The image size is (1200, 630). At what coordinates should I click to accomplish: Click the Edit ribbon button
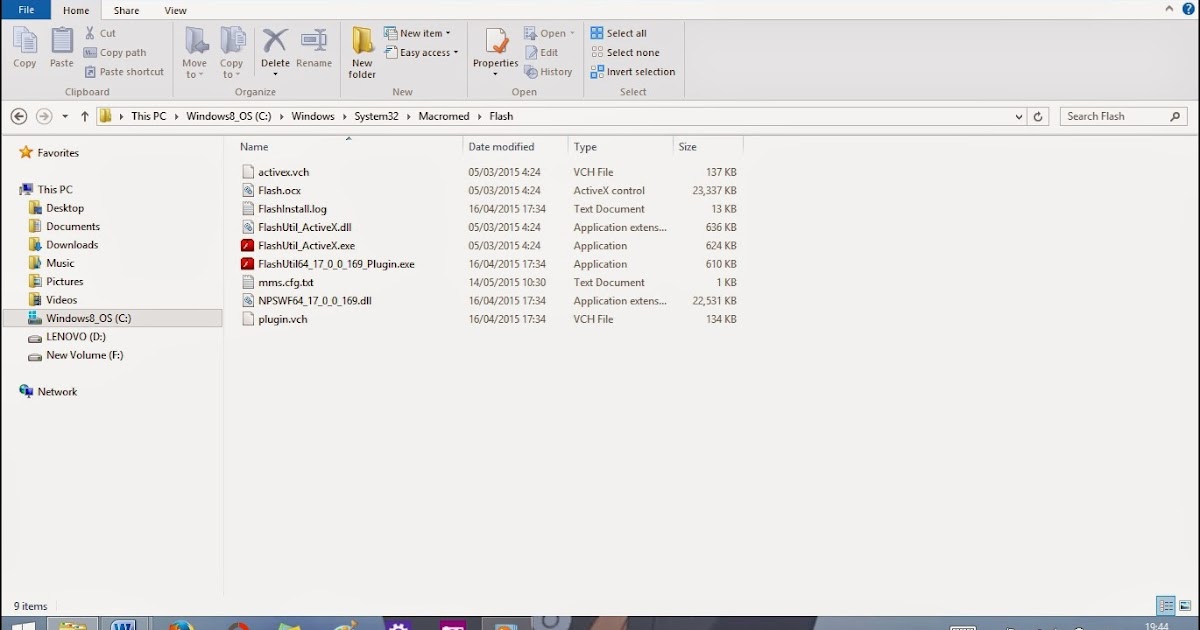pos(542,52)
